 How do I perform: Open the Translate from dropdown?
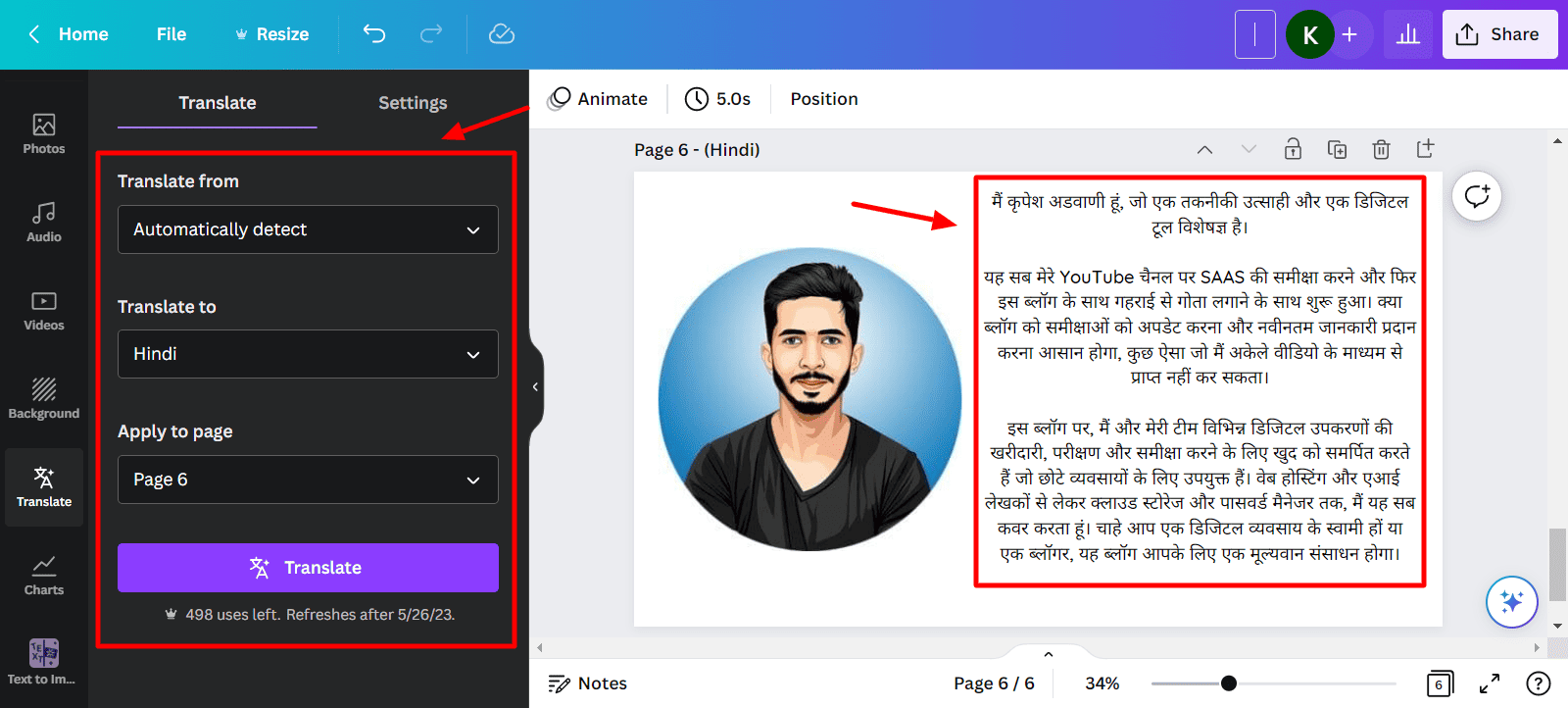point(308,229)
